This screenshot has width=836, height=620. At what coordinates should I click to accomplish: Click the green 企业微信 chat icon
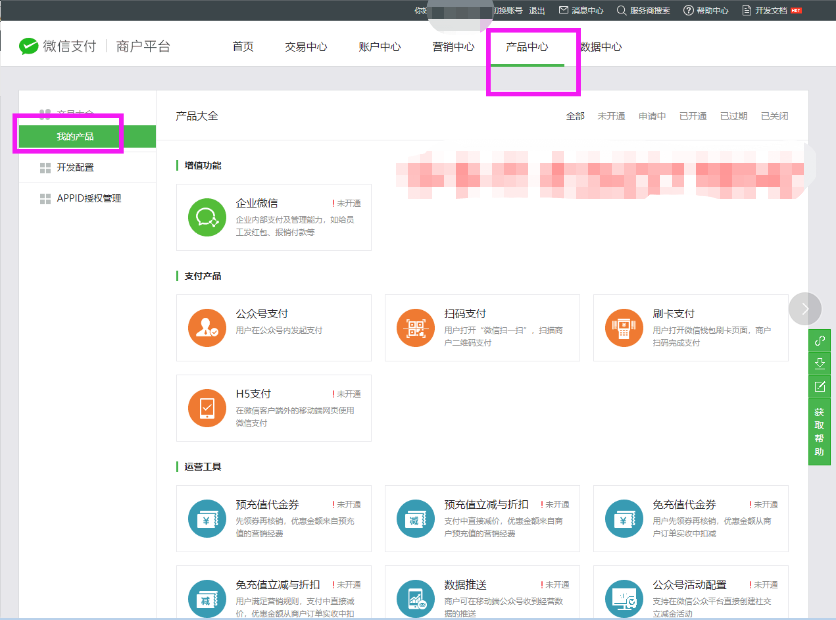pos(207,218)
